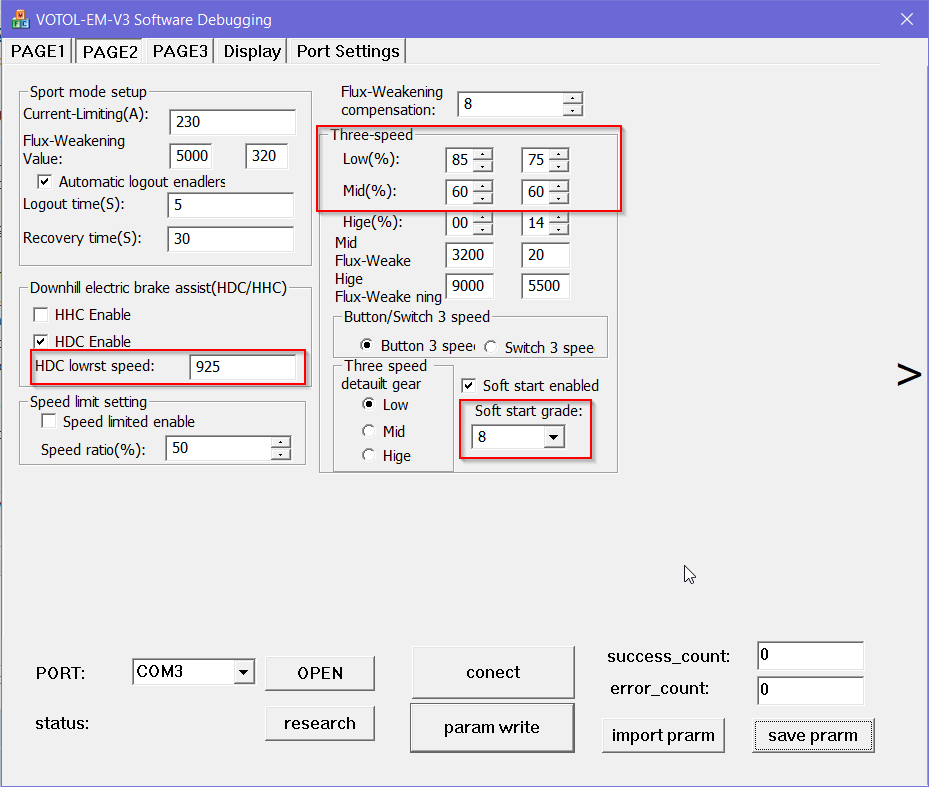929x787 pixels.
Task: Toggle Speed limited enable checkbox
Action: (48, 422)
